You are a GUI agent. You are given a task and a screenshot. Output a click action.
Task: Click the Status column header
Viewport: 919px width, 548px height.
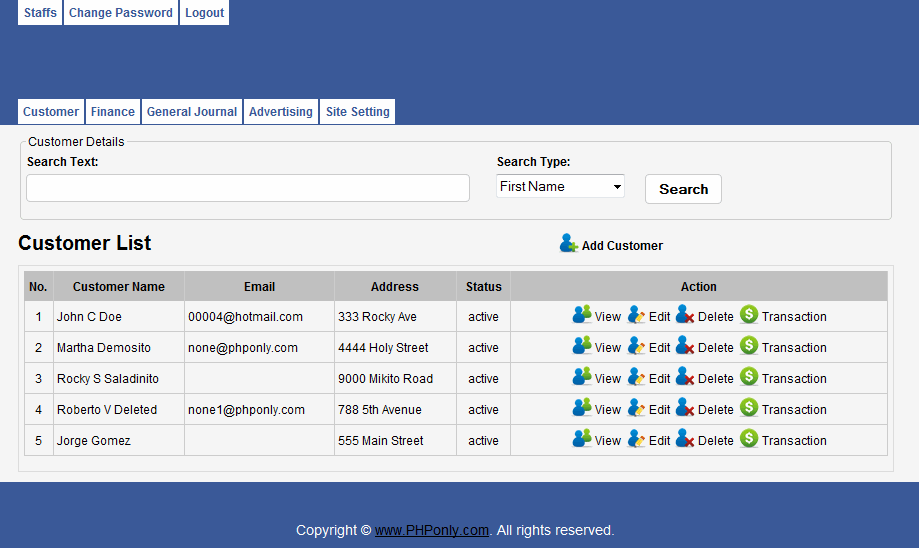[484, 287]
